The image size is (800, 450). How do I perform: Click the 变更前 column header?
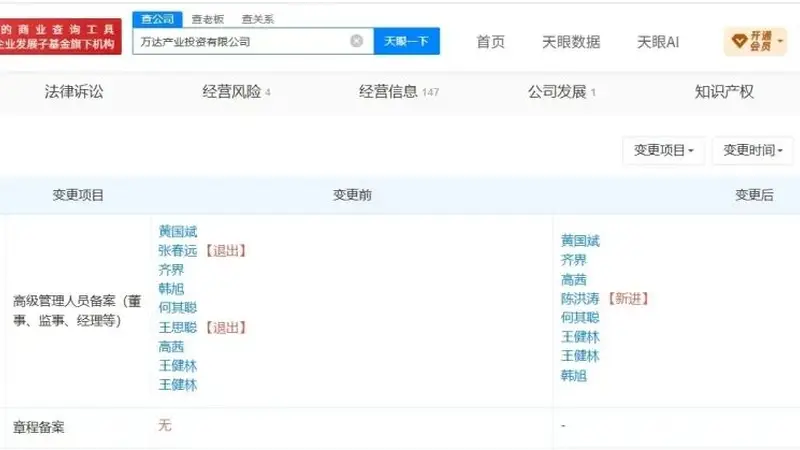(x=352, y=195)
